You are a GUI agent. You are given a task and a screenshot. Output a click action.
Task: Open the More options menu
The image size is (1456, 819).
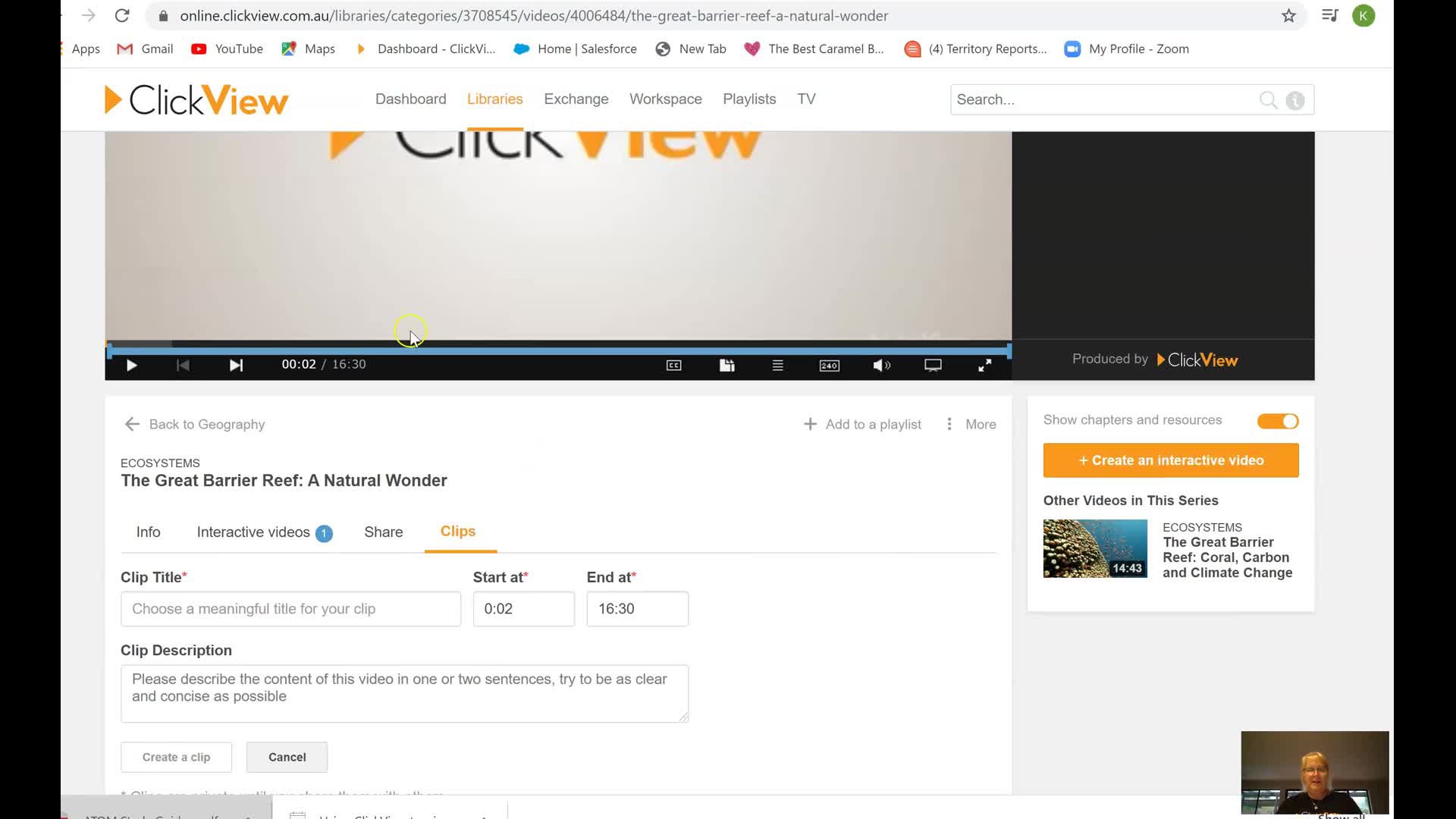971,425
